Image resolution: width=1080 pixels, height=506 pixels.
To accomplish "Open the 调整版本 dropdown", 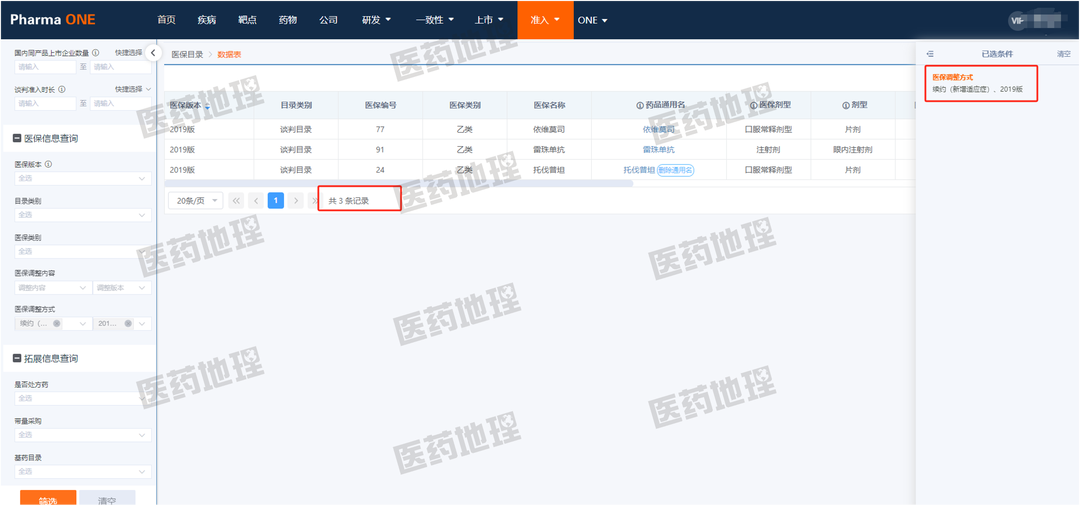I will (x=123, y=288).
